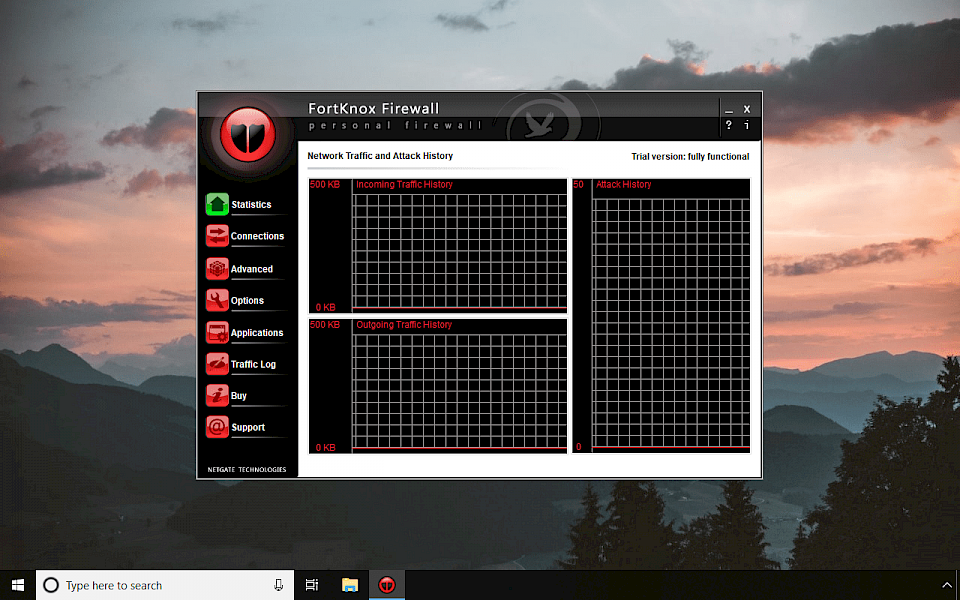
Task: Click the Incoming Traffic History graph
Action: click(x=438, y=246)
